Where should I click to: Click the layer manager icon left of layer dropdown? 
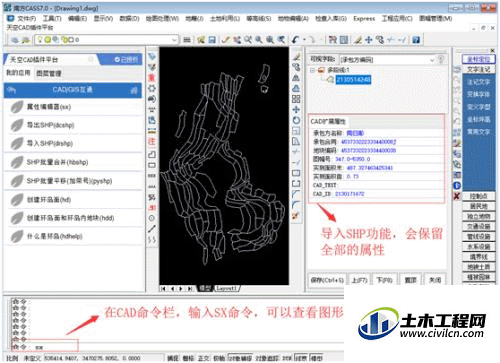coord(15,40)
